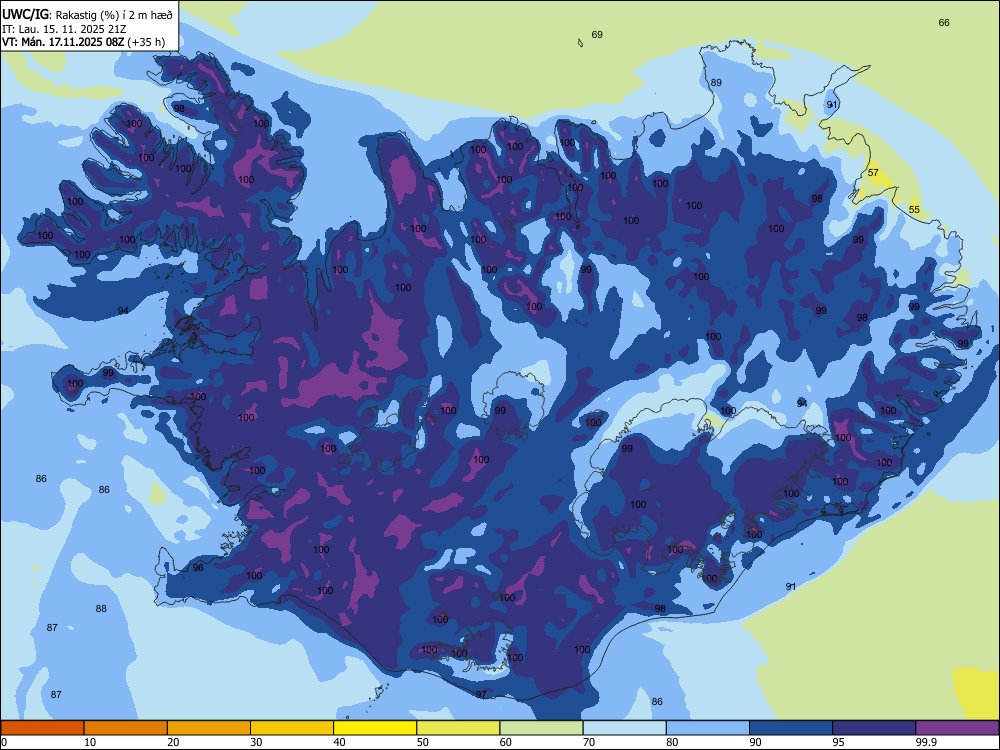Pick the 80–90 light blue legend swatch

(708, 728)
